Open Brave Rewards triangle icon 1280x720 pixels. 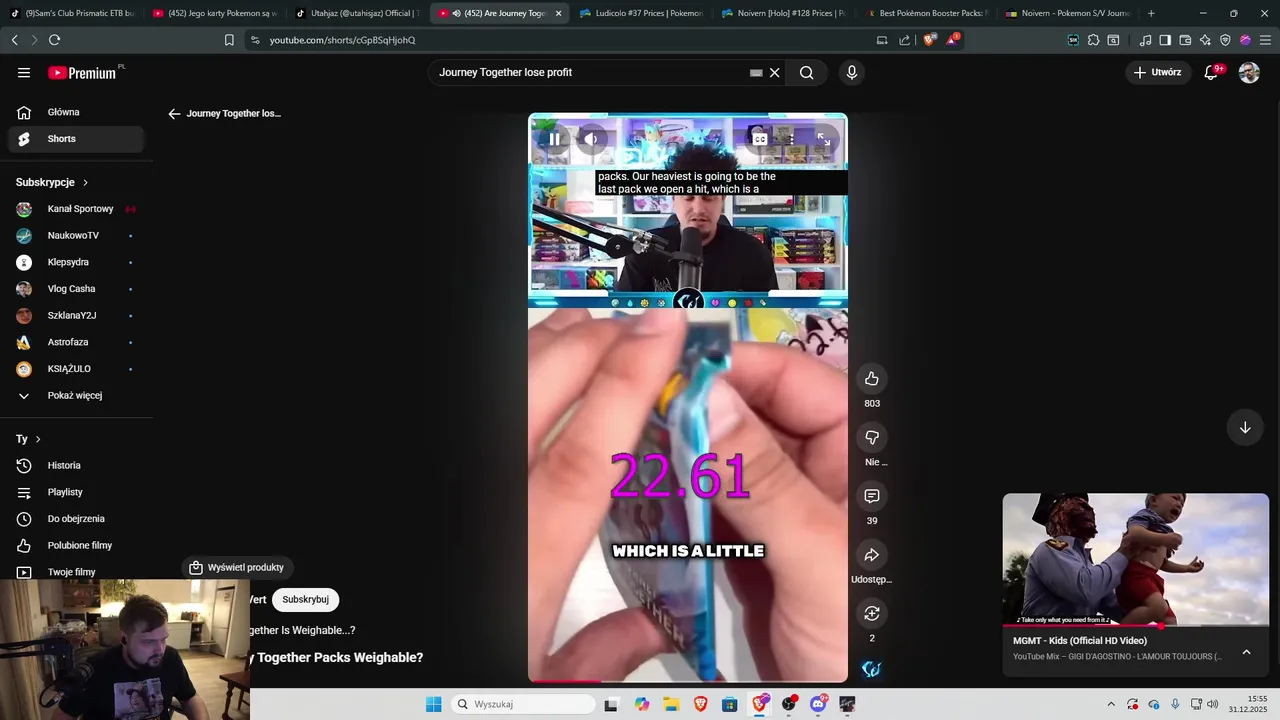tap(952, 40)
